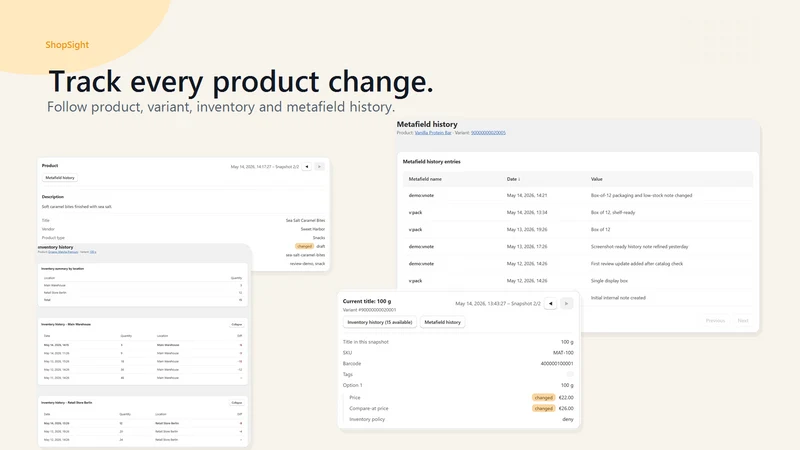Click the changed badge beside draft status
Screen dimensions: 800x450
tap(304, 246)
